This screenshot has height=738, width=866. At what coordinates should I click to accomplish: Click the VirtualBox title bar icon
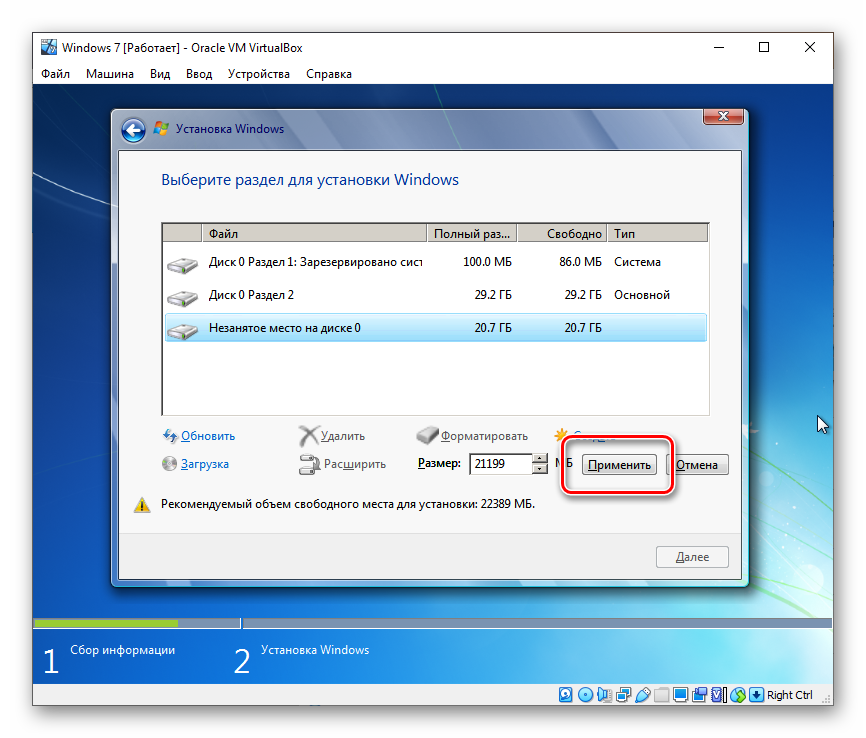(49, 48)
